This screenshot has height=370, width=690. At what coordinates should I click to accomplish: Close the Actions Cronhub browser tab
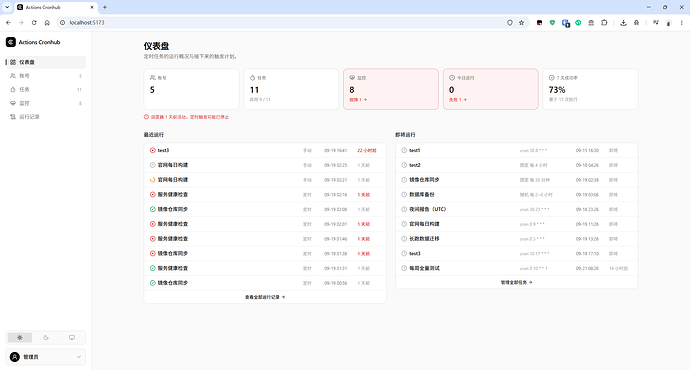[92, 7]
